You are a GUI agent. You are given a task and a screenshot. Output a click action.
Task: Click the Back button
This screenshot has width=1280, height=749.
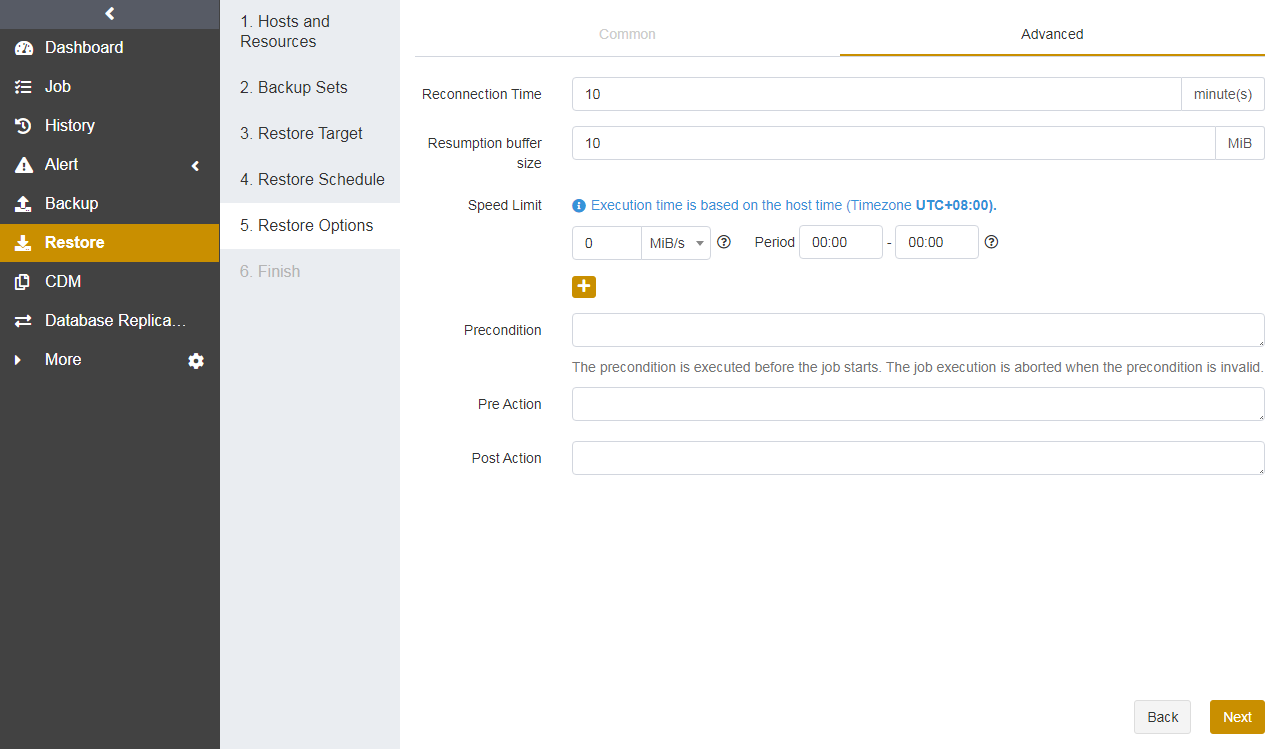[x=1162, y=717]
